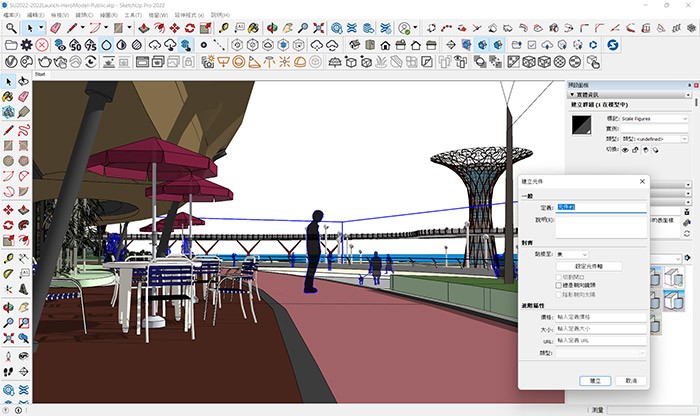Viewport: 700px width, 416px height.
Task: Click the 建立 button
Action: point(595,380)
